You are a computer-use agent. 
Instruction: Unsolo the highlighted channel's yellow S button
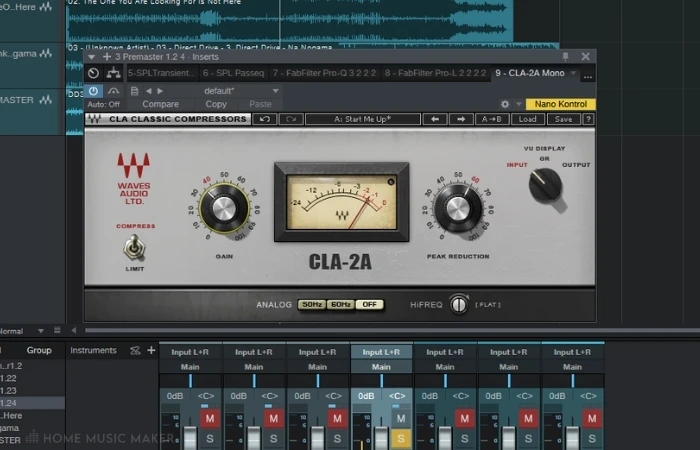(x=401, y=439)
